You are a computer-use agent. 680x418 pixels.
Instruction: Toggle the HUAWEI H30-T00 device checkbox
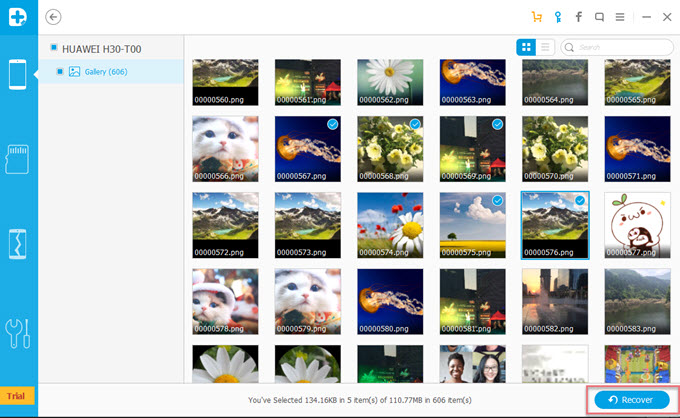52,47
